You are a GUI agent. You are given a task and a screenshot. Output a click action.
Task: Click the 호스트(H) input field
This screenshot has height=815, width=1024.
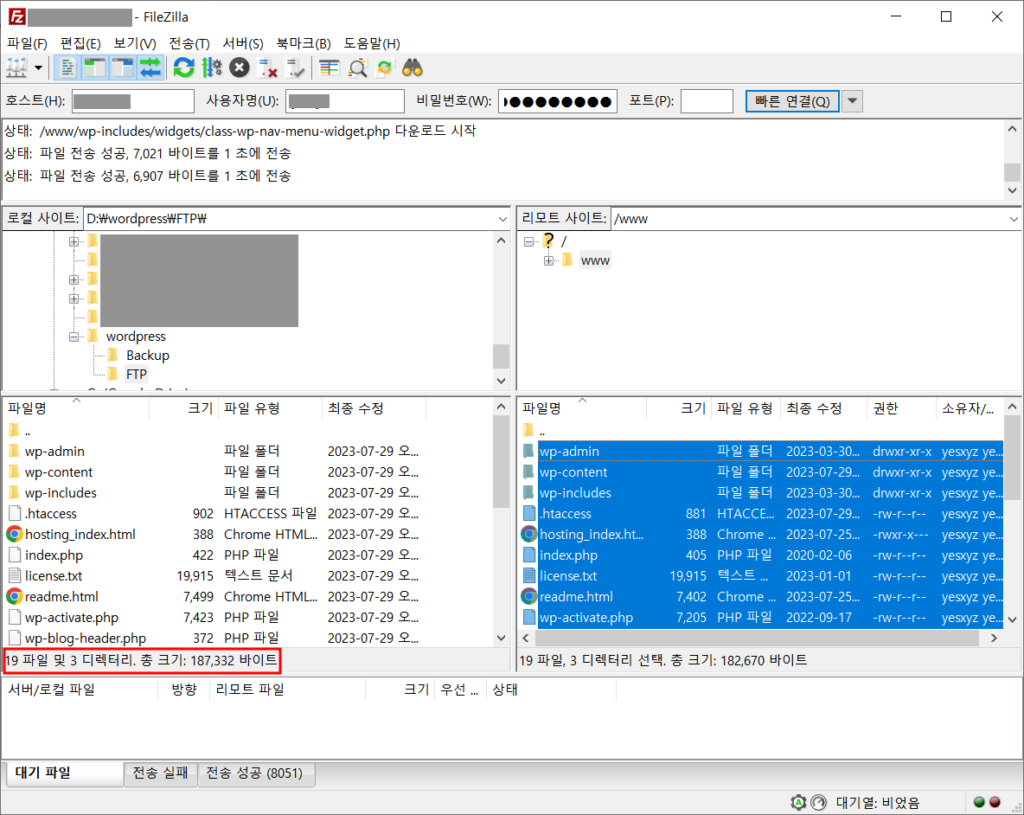(133, 101)
